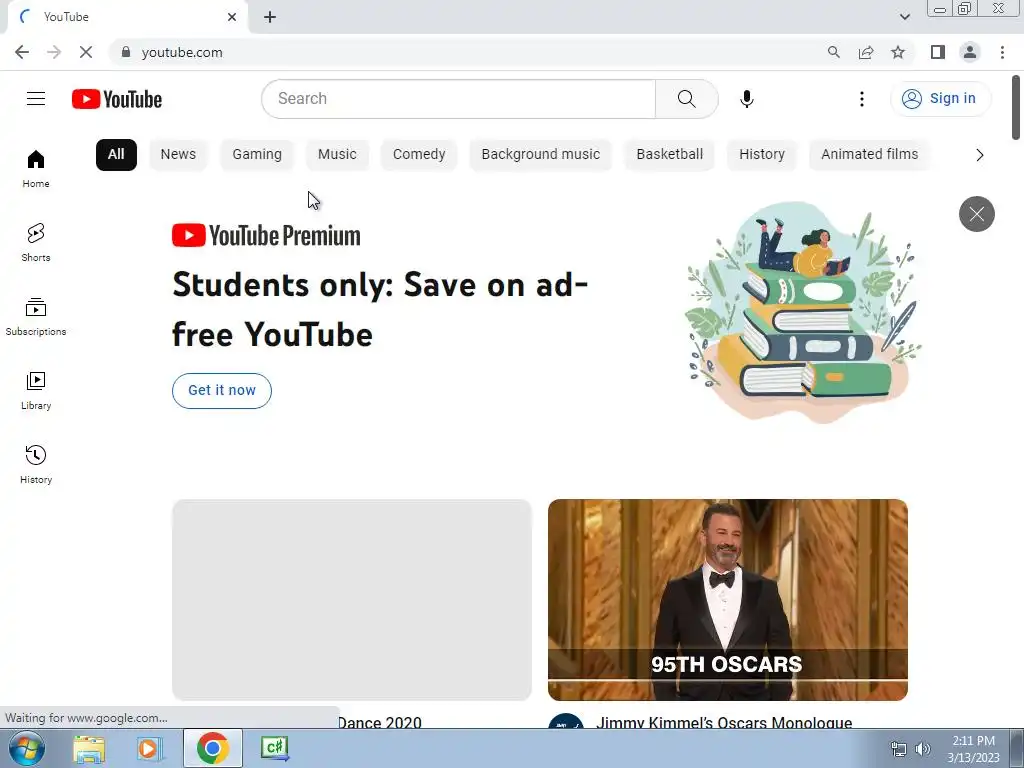The width and height of the screenshot is (1024, 768).
Task: Select the History category chip
Action: pyautogui.click(x=761, y=155)
